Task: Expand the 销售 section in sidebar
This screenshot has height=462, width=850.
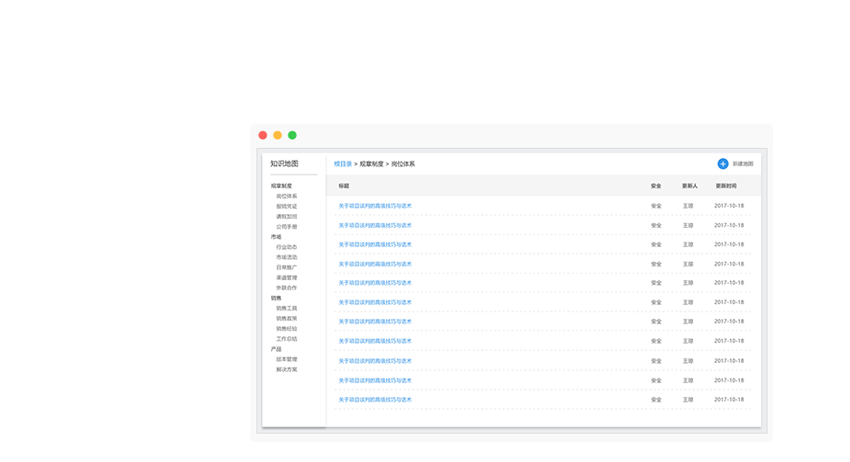Action: coord(276,298)
